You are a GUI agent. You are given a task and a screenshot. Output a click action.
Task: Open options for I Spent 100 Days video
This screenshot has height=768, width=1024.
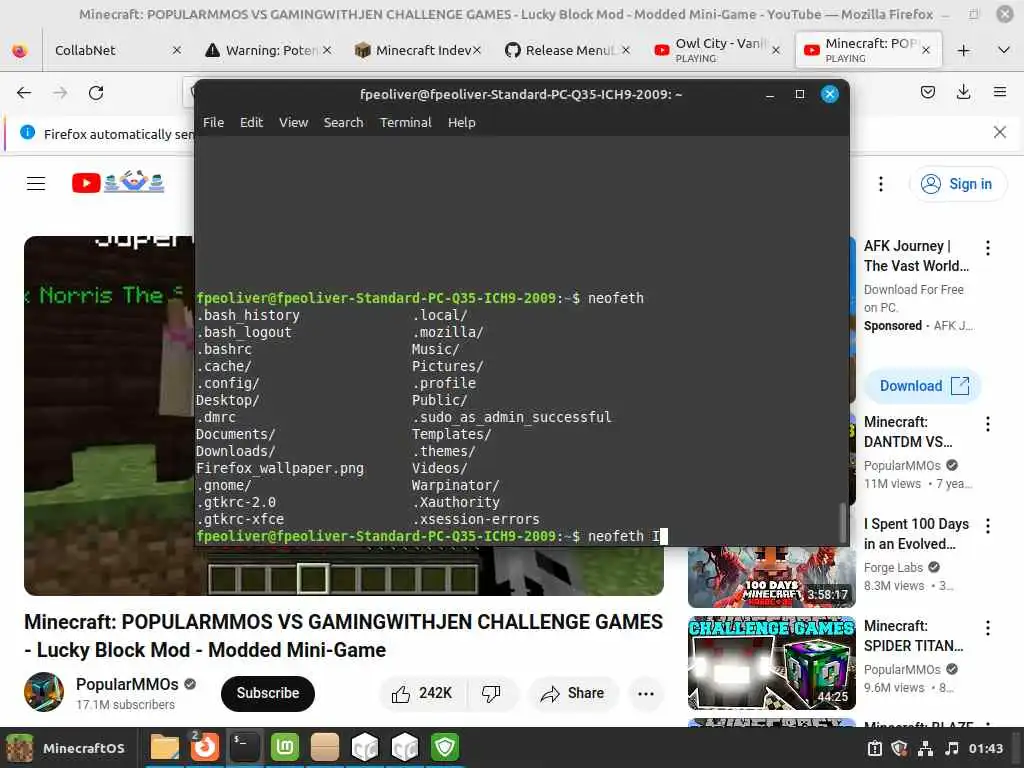[x=987, y=526]
